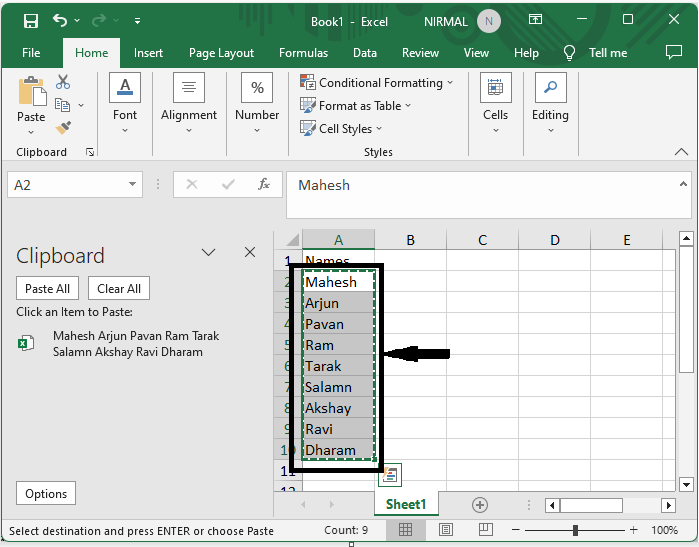Open the File tab
Image resolution: width=699 pixels, height=547 pixels.
coord(31,53)
